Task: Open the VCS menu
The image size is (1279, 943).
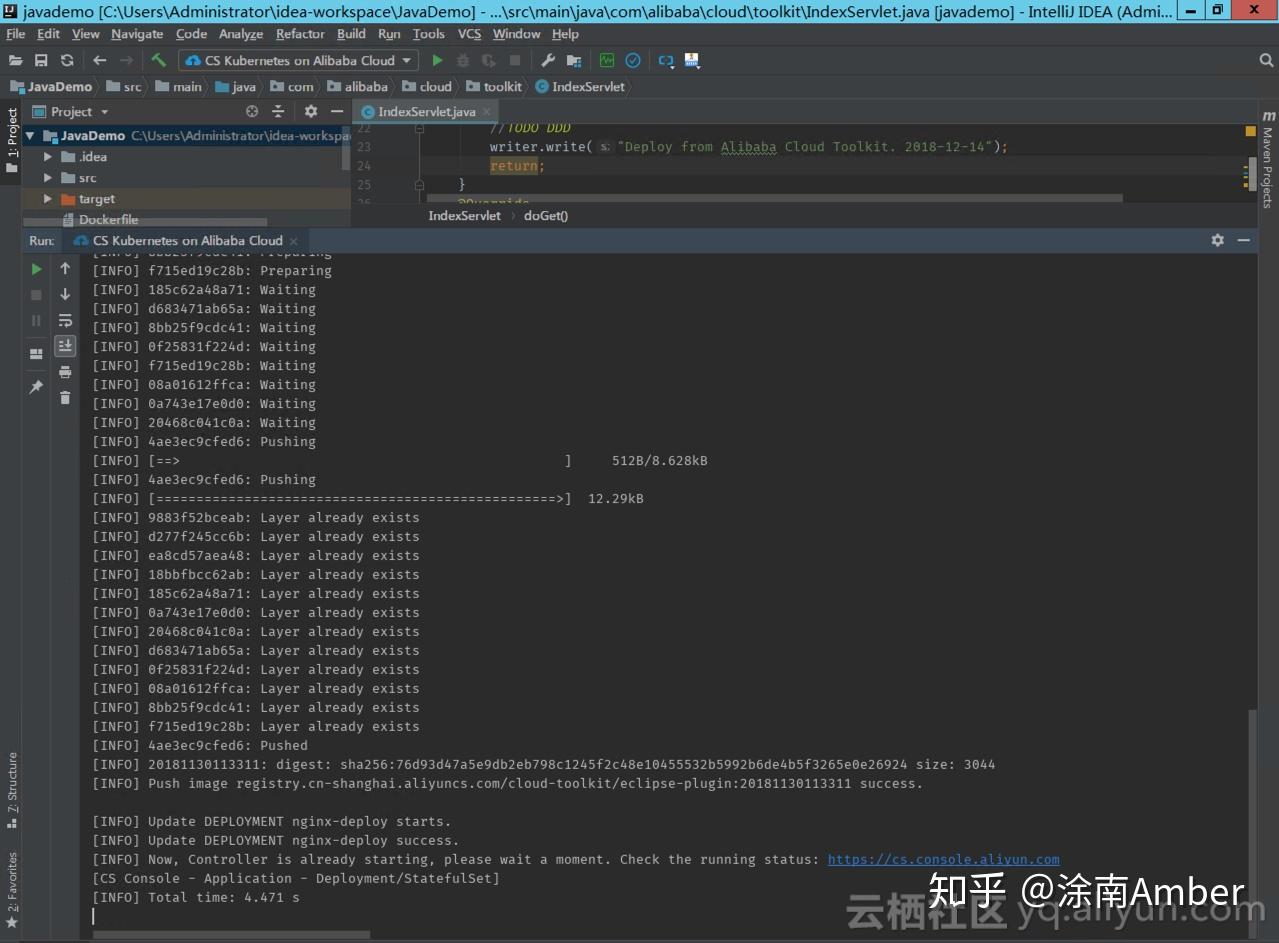Action: click(x=469, y=34)
